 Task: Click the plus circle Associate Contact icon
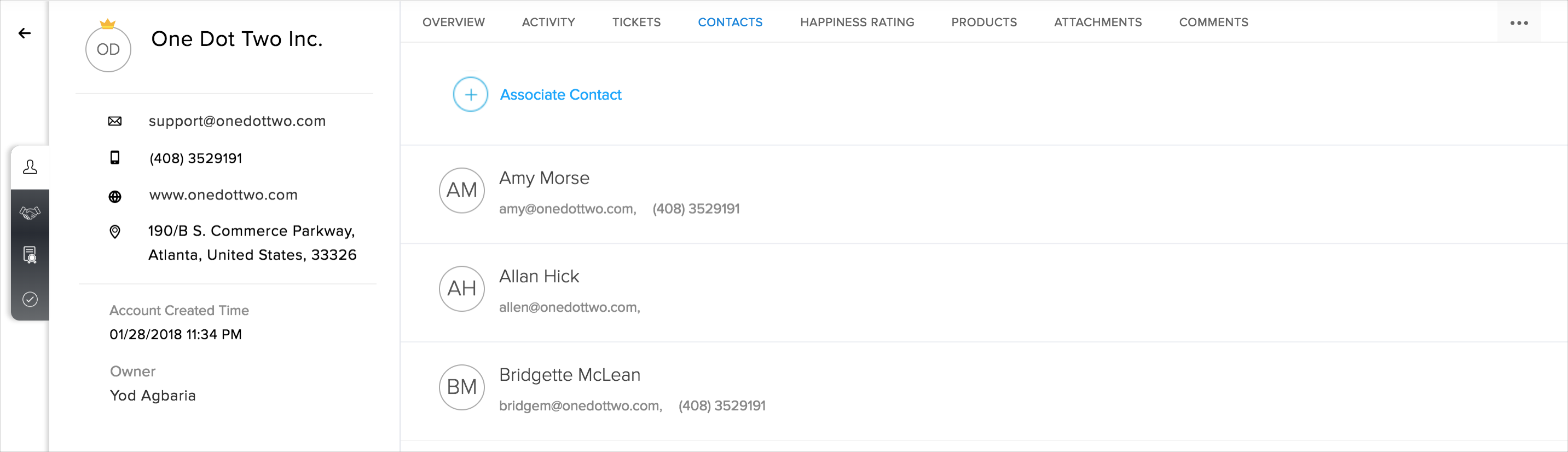coord(471,94)
